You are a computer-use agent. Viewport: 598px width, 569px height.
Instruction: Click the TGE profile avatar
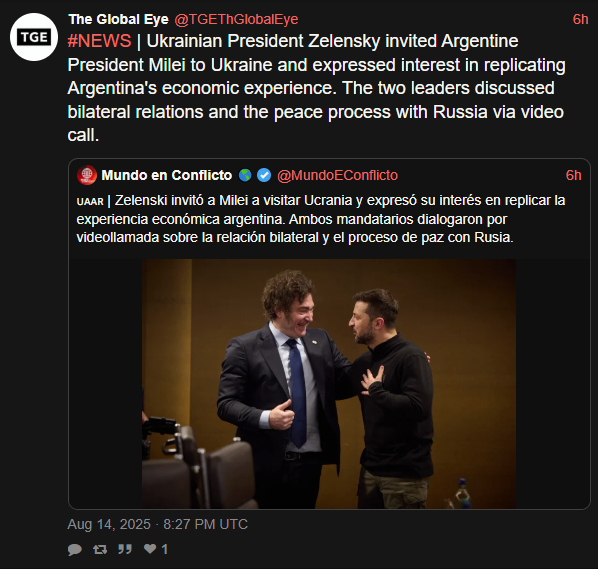tap(34, 37)
